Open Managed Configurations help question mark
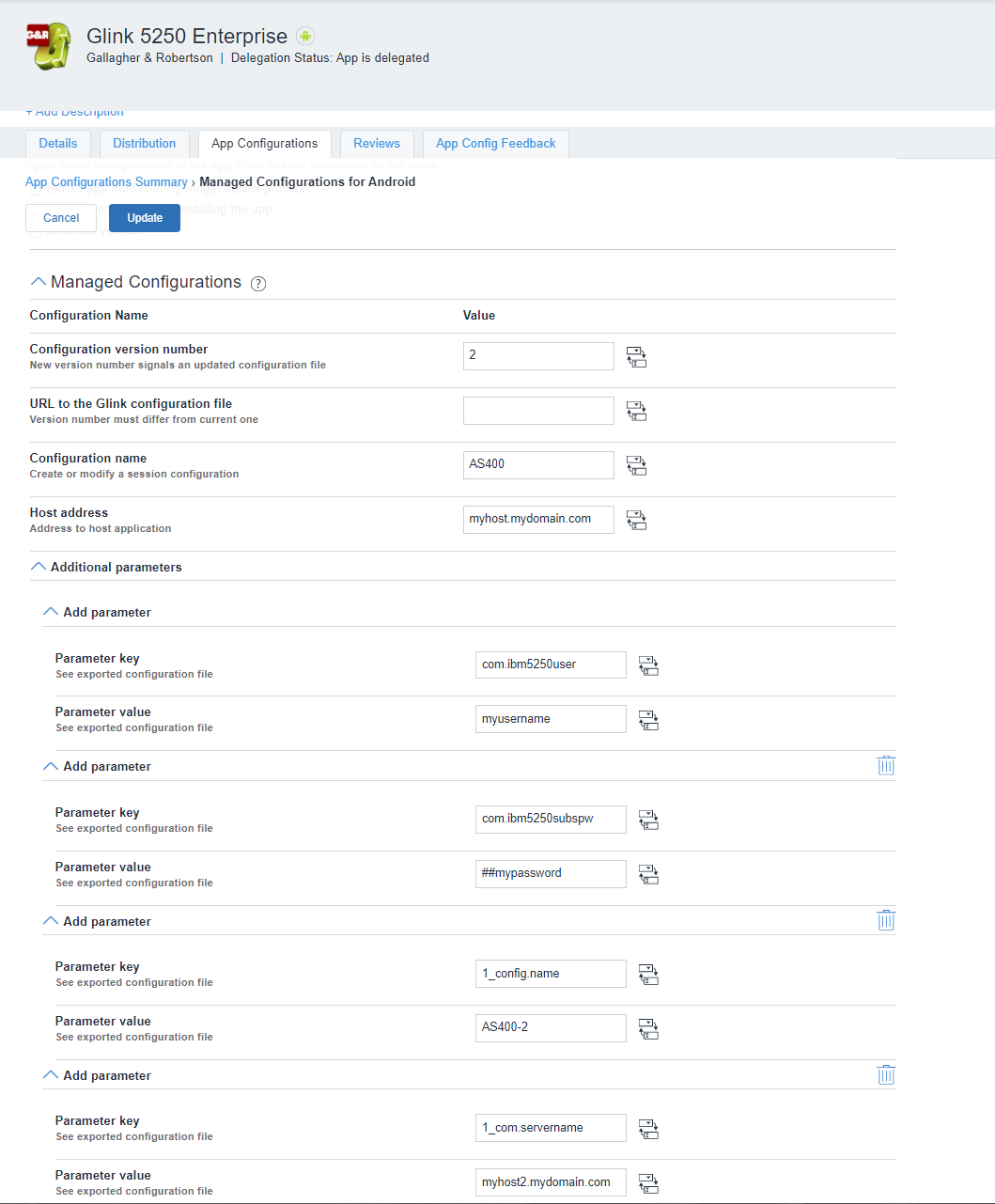Screen dimensions: 995x1204 (258, 284)
